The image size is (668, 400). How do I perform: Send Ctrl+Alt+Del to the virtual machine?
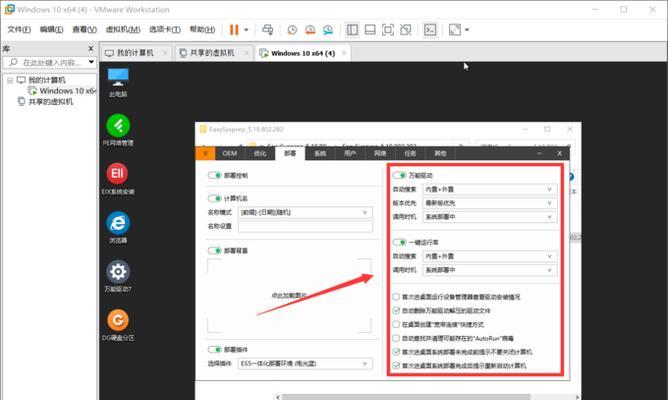click(268, 29)
